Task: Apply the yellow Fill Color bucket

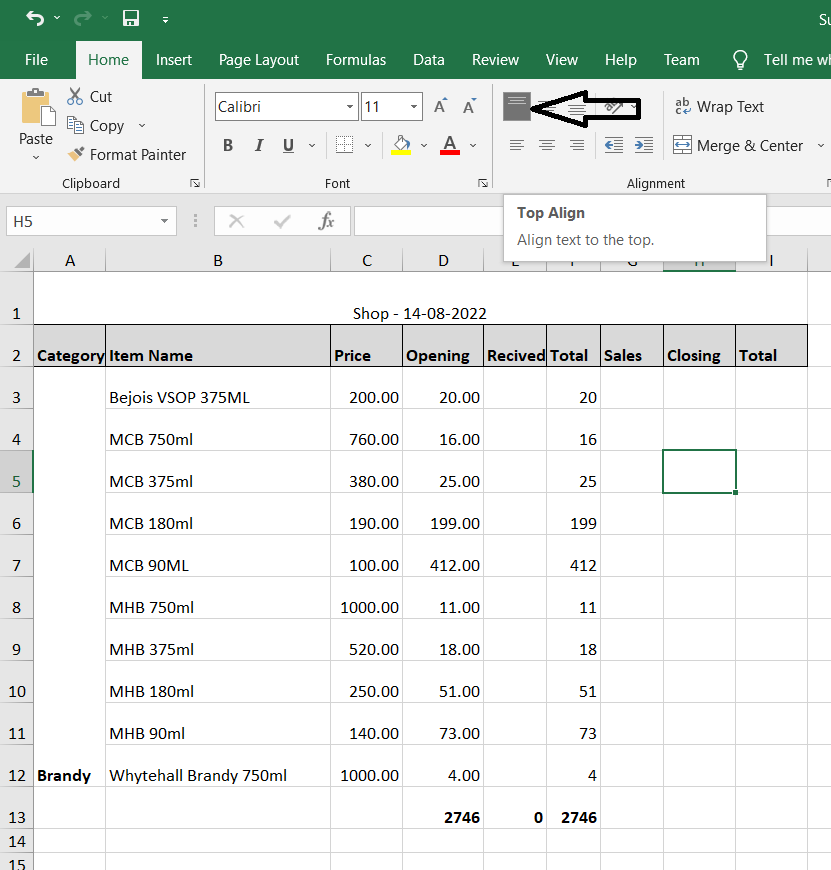Action: 402,145
